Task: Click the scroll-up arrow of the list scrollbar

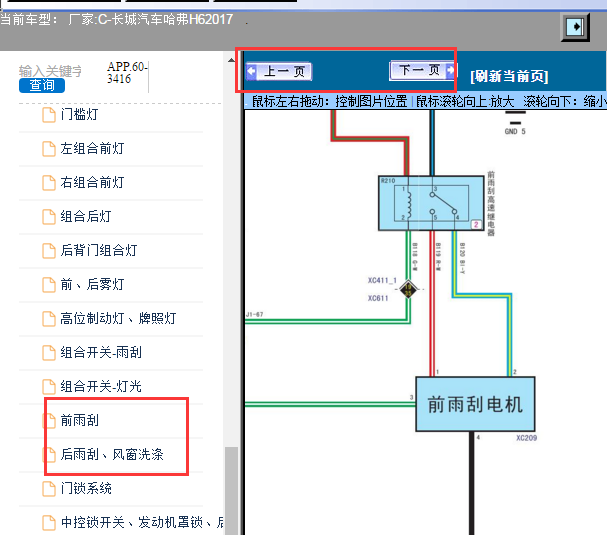Action: pos(231,60)
